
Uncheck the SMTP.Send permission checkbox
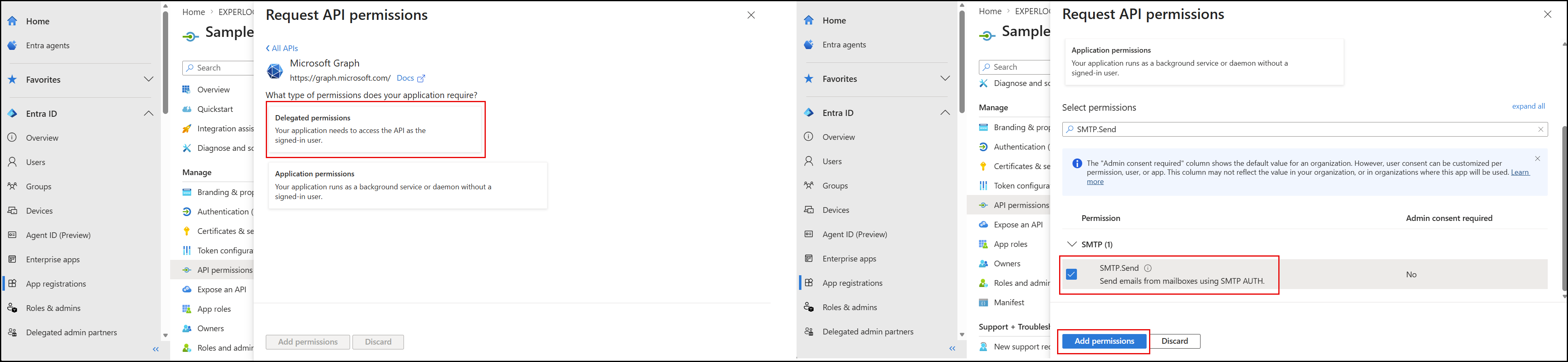(1071, 274)
